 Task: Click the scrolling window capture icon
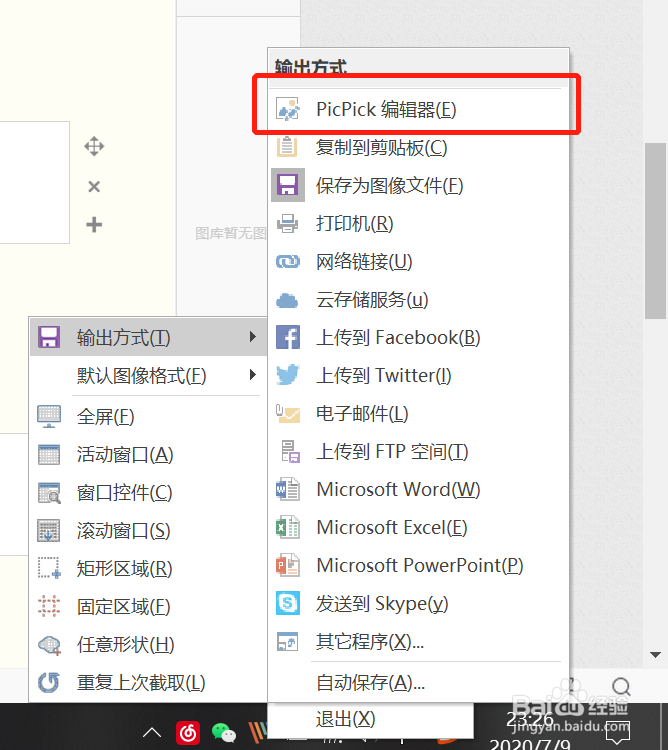tap(49, 530)
